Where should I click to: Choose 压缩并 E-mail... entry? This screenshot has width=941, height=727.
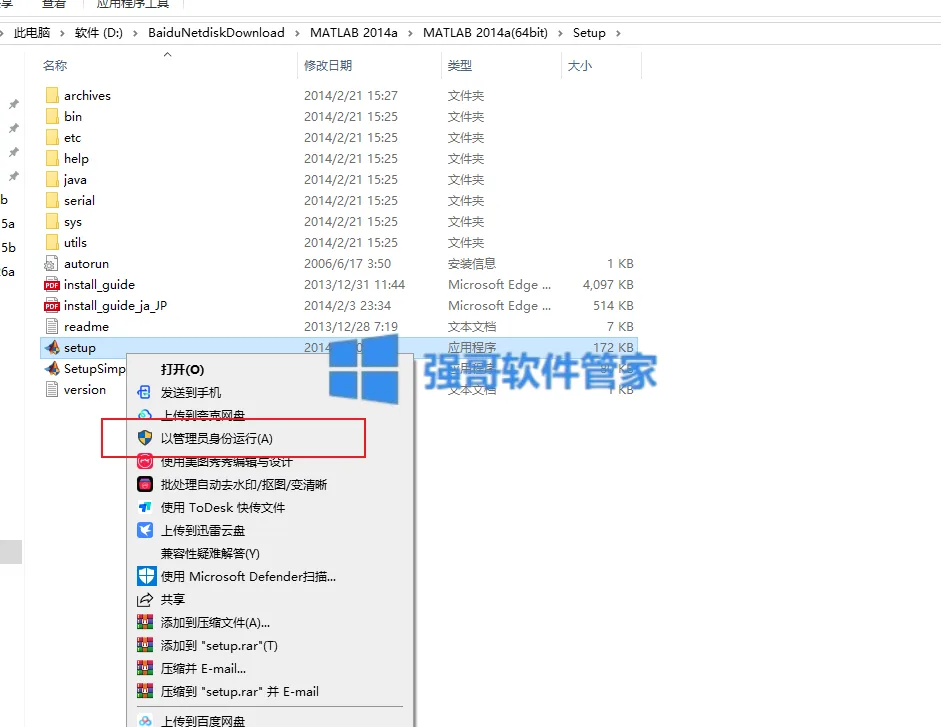coord(203,669)
